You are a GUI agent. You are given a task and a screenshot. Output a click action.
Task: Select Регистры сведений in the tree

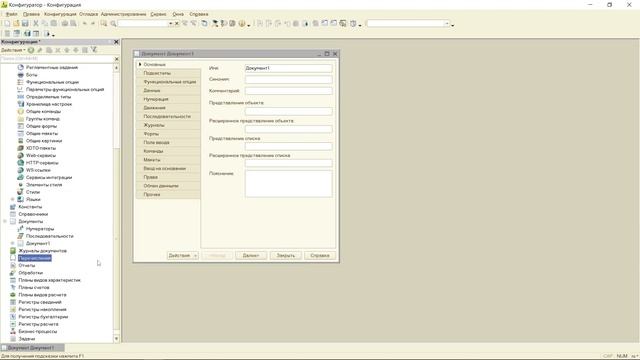[40, 302]
